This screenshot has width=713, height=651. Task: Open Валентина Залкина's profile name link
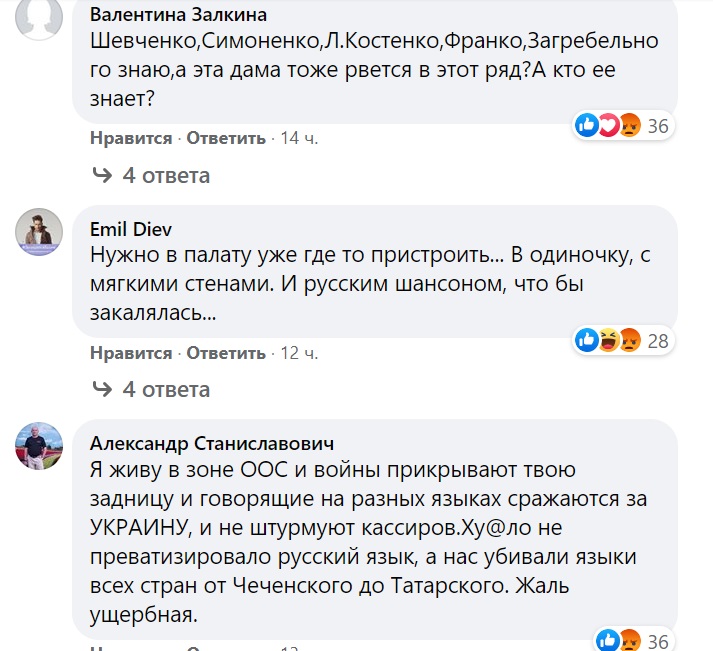[179, 16]
